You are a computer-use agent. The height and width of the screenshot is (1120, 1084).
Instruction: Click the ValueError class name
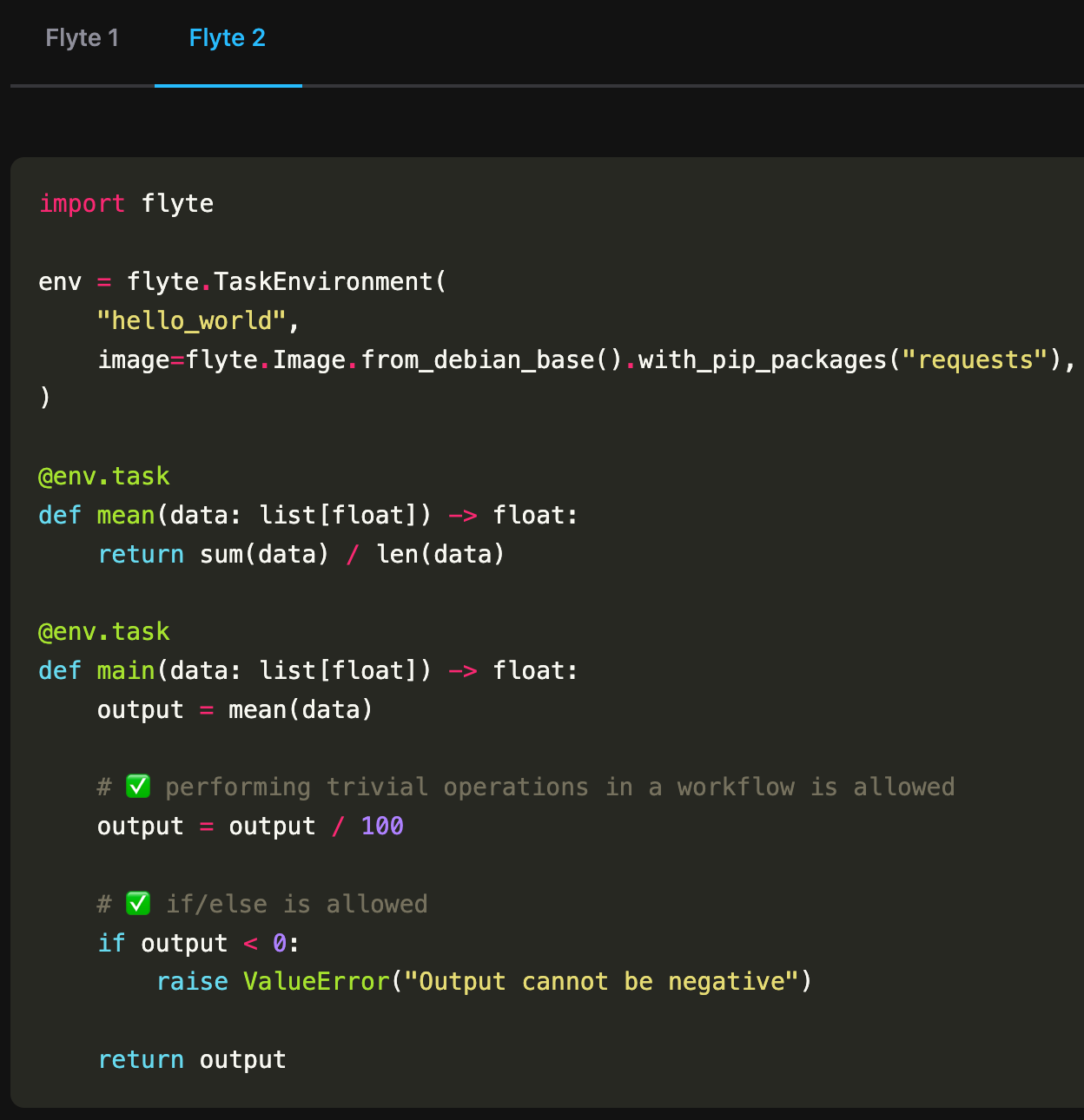click(x=316, y=981)
